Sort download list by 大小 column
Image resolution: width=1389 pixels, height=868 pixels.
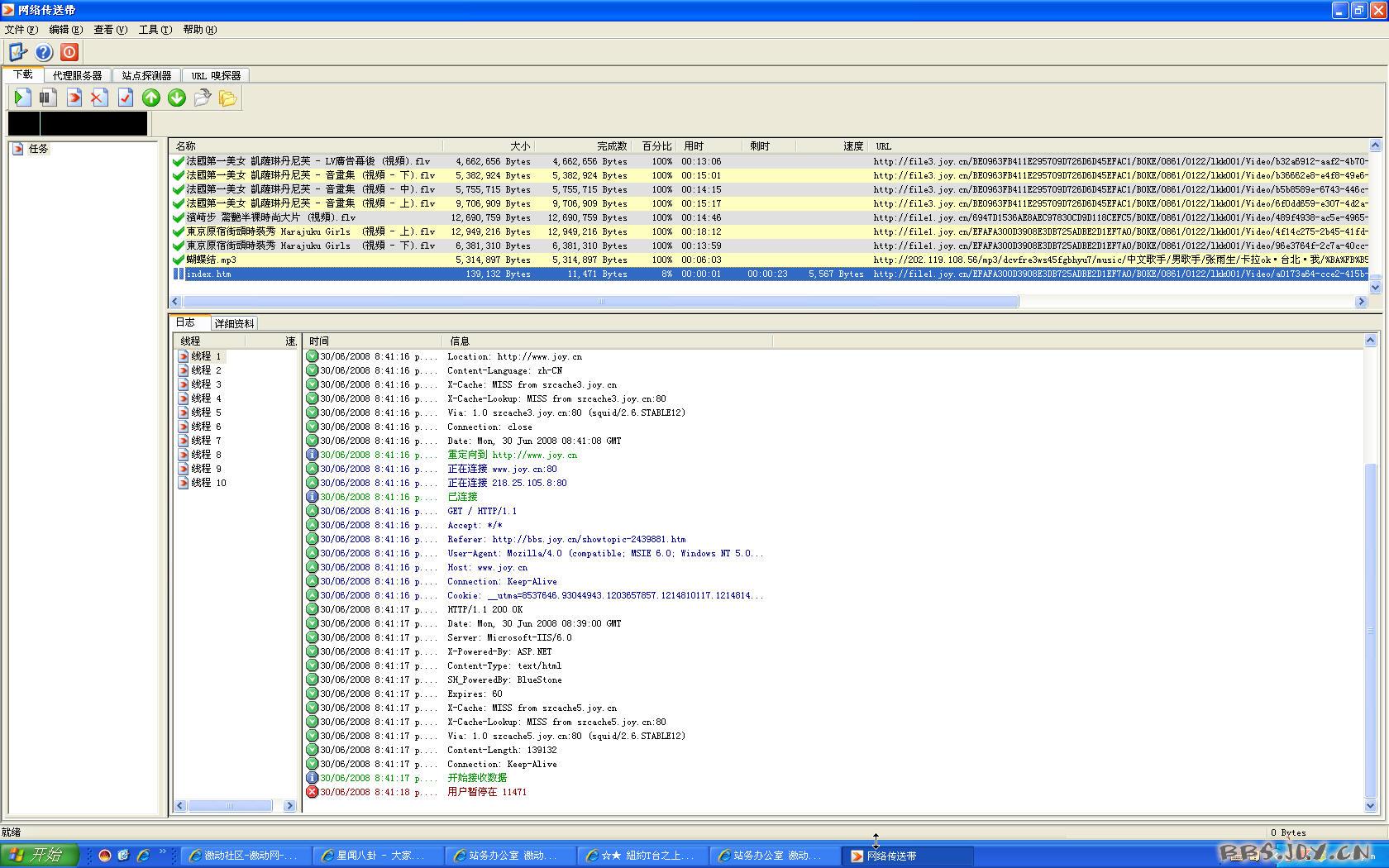pos(489,145)
